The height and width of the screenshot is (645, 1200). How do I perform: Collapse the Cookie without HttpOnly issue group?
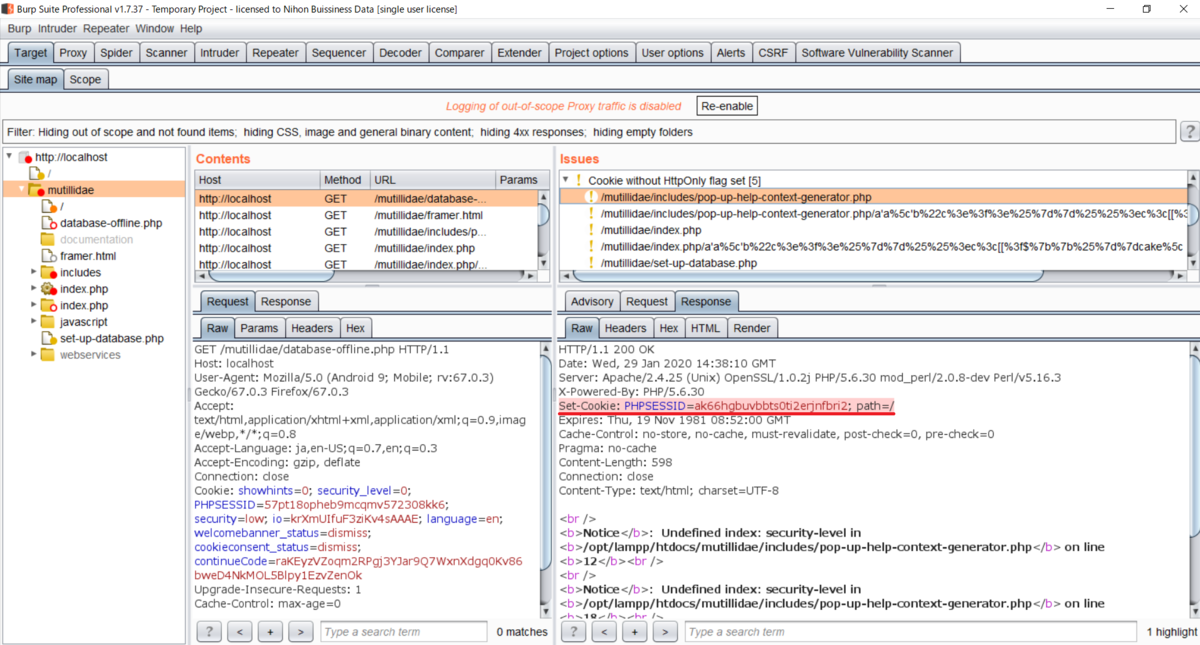566,181
